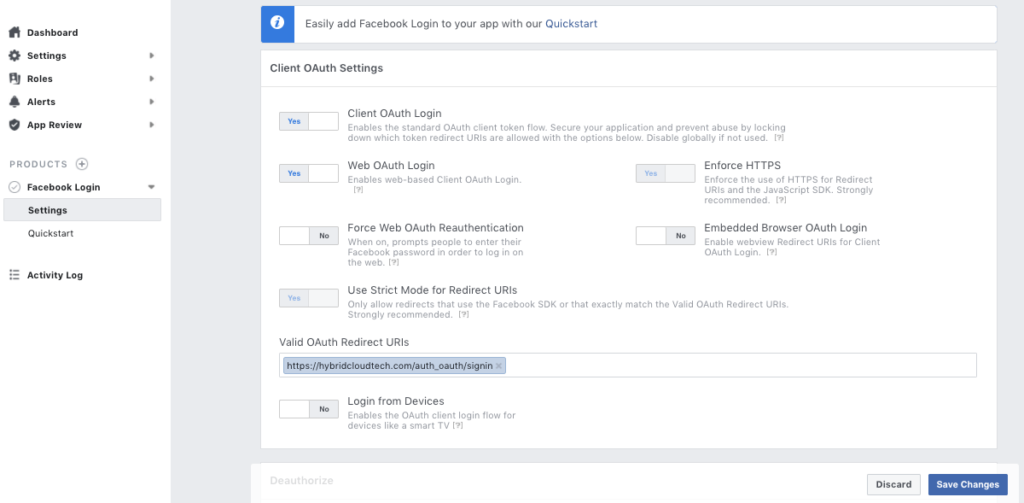The height and width of the screenshot is (503, 1024).
Task: Click the Facebook Login checkmark icon
Action: (14, 187)
